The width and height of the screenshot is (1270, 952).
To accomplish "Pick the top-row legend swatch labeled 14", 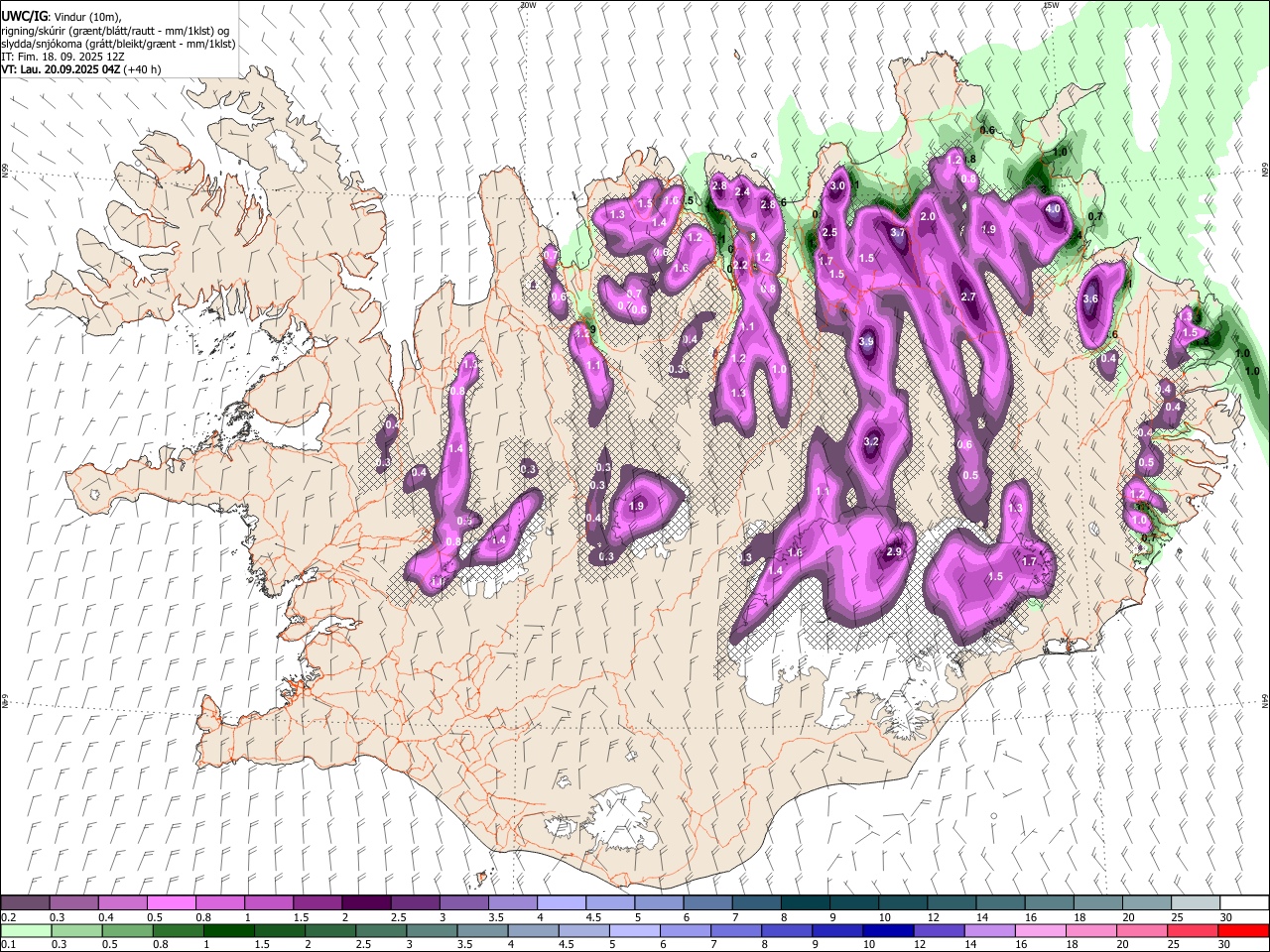I will pyautogui.click(x=999, y=903).
